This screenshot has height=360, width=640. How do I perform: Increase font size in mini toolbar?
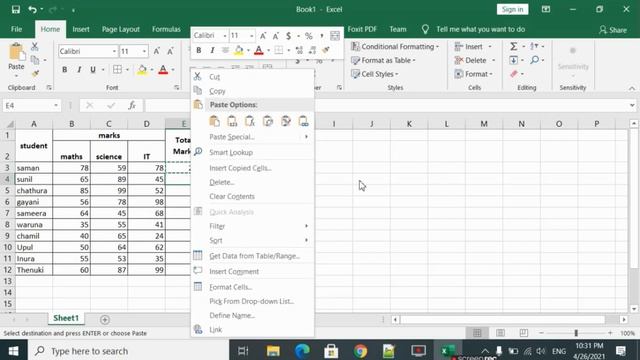click(263, 36)
